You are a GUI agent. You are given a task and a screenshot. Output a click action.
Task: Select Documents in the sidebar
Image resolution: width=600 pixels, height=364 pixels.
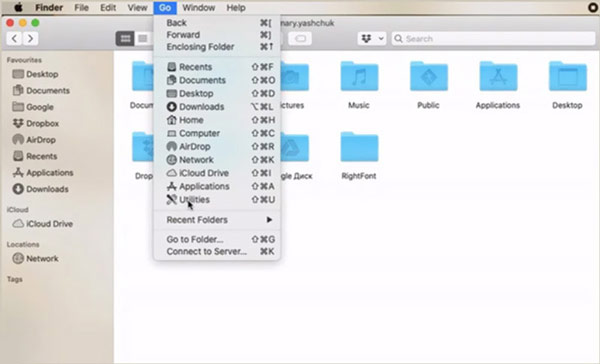[41, 91]
